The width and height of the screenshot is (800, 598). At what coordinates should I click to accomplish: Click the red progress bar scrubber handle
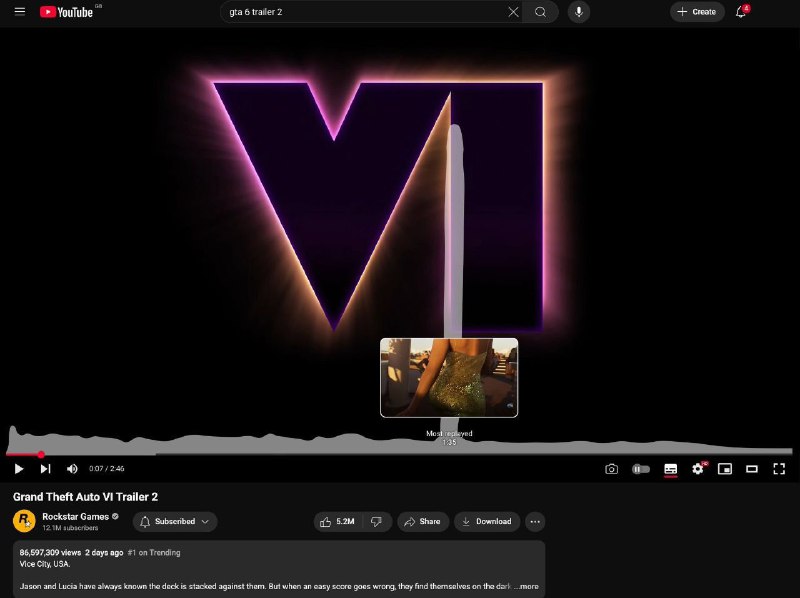[x=41, y=454]
